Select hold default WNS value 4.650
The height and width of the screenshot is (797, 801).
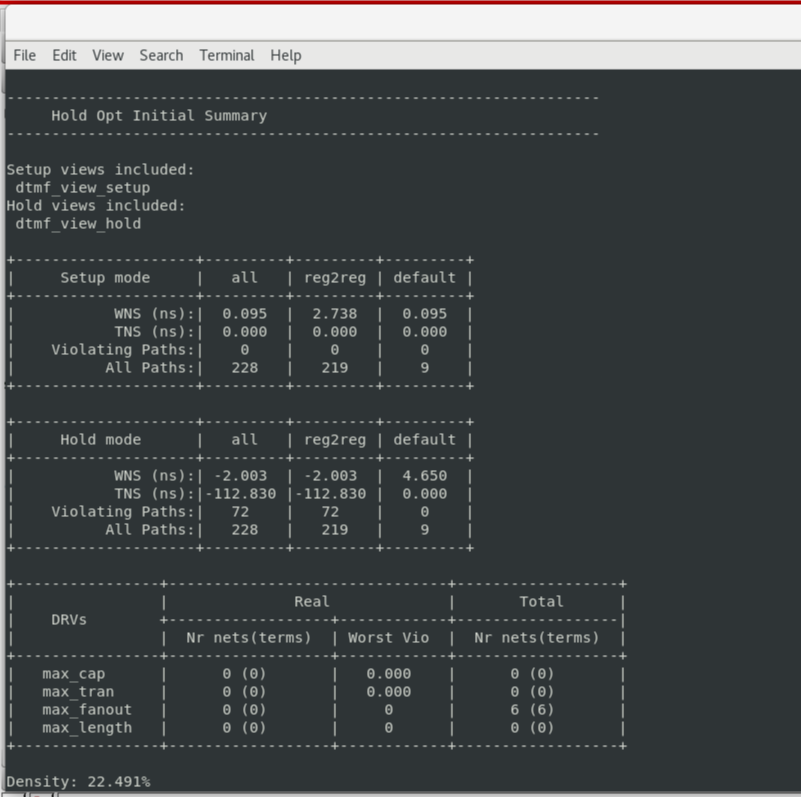[425, 476]
